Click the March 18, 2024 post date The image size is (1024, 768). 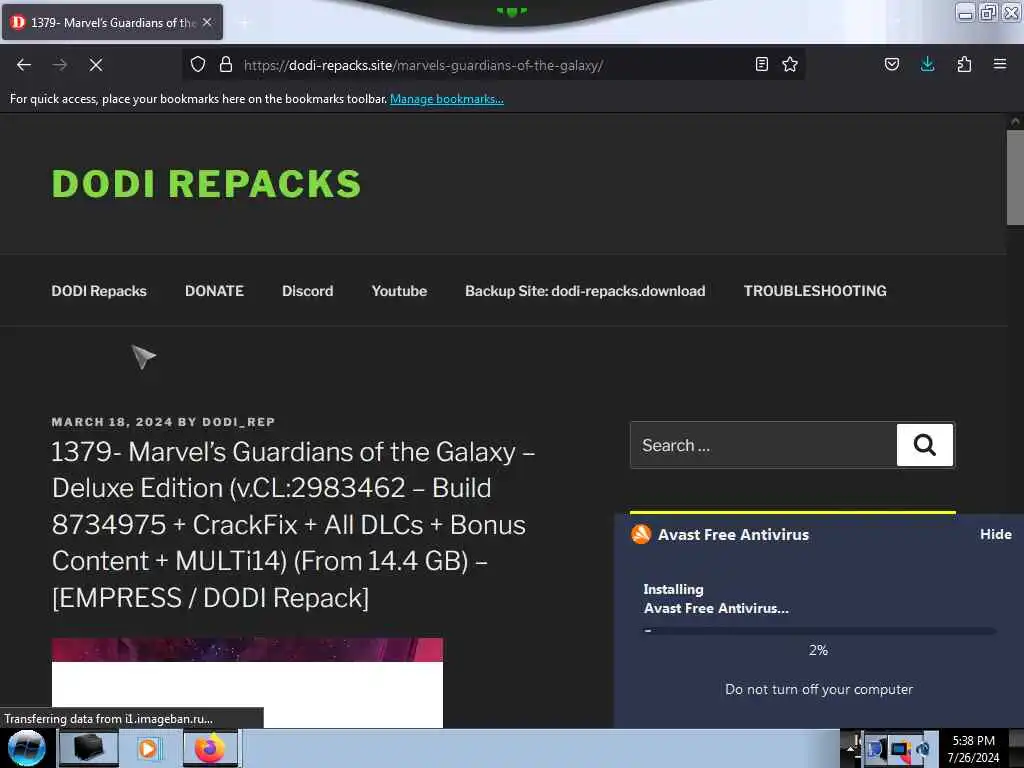(x=112, y=422)
